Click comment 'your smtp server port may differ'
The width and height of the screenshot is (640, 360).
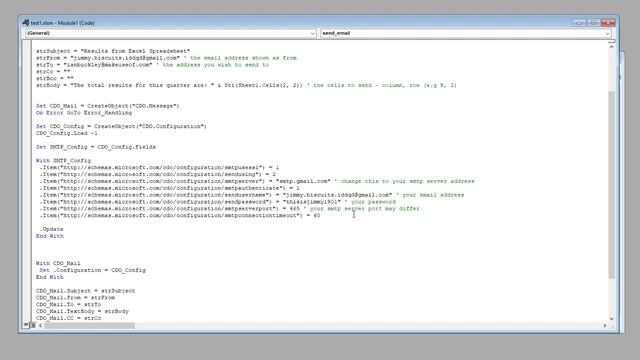[365, 209]
